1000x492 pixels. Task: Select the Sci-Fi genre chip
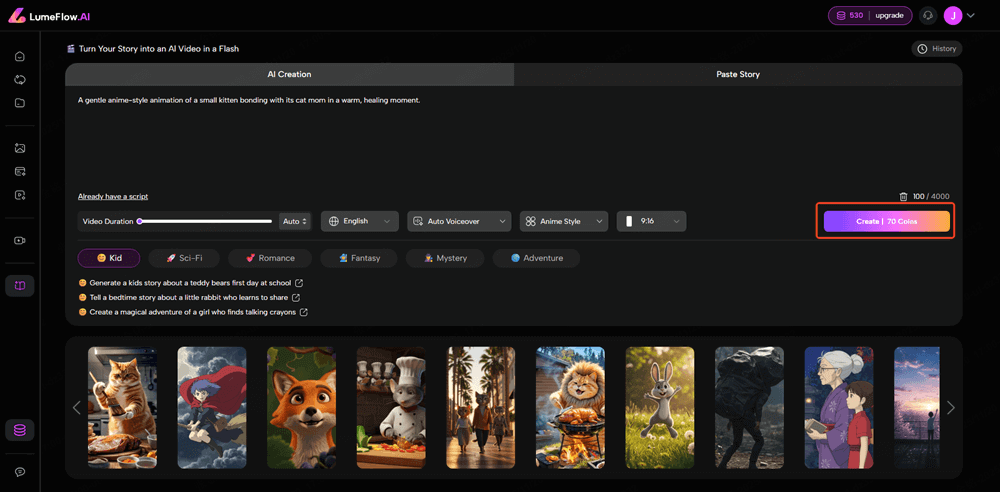(184, 258)
